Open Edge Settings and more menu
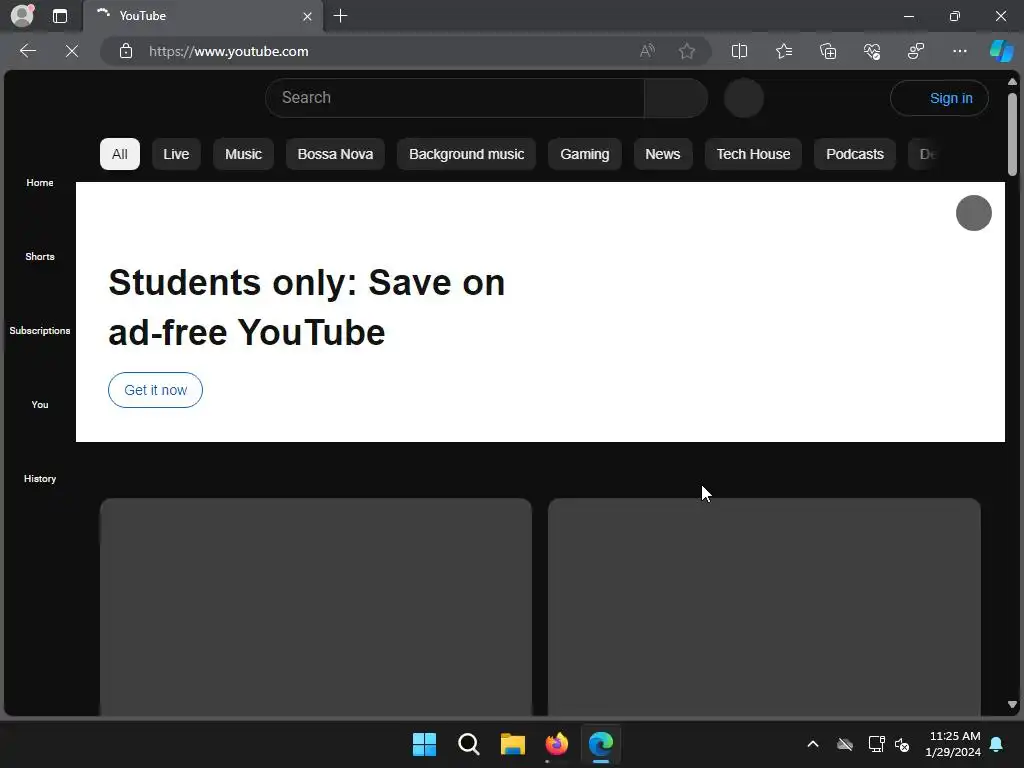This screenshot has height=768, width=1024. point(959,51)
